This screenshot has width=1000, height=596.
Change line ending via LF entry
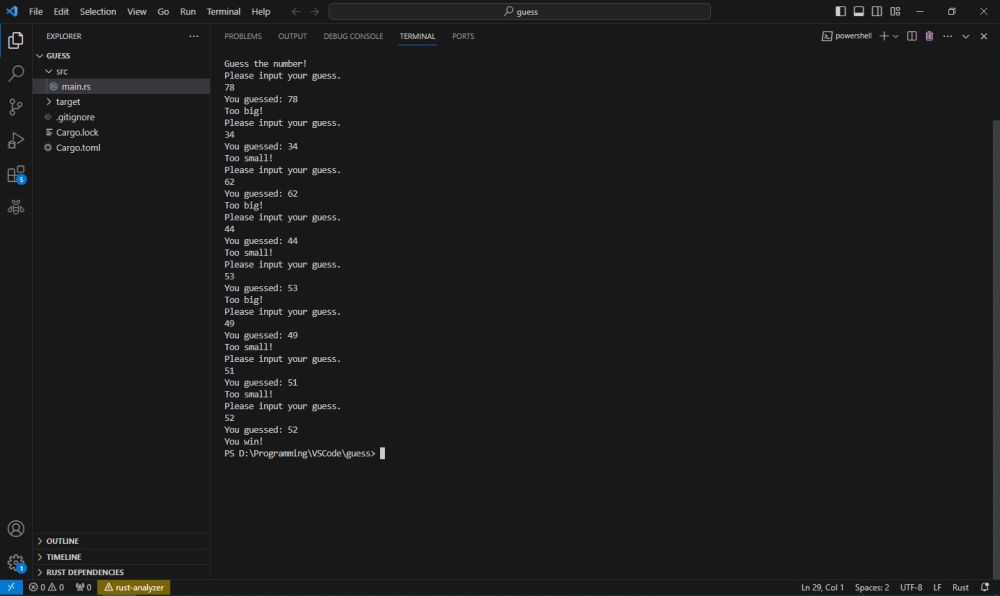pyautogui.click(x=938, y=587)
